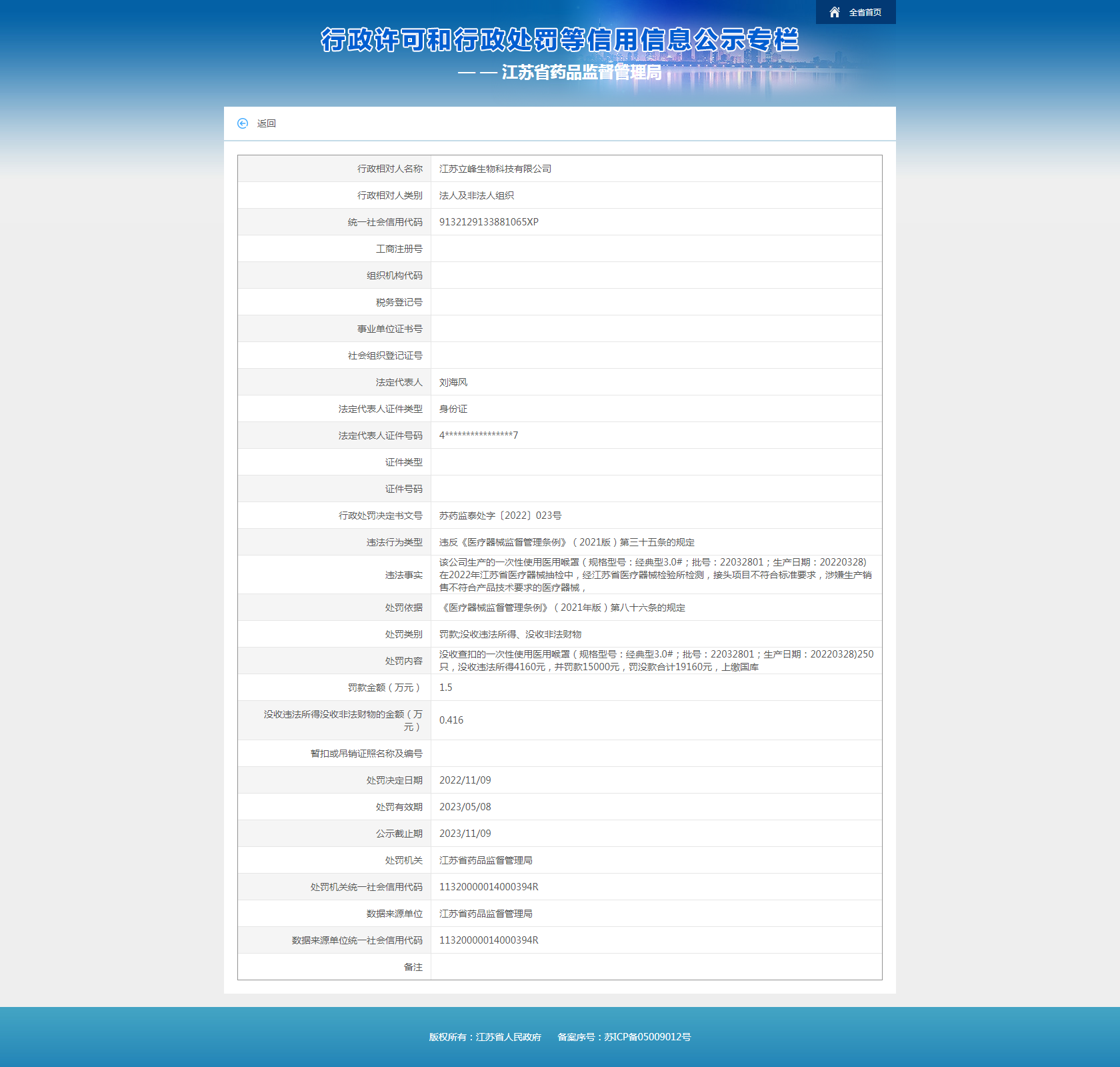1120x1067 pixels.
Task: Click penalty date 2022/11/09 cell
Action: pos(465,780)
